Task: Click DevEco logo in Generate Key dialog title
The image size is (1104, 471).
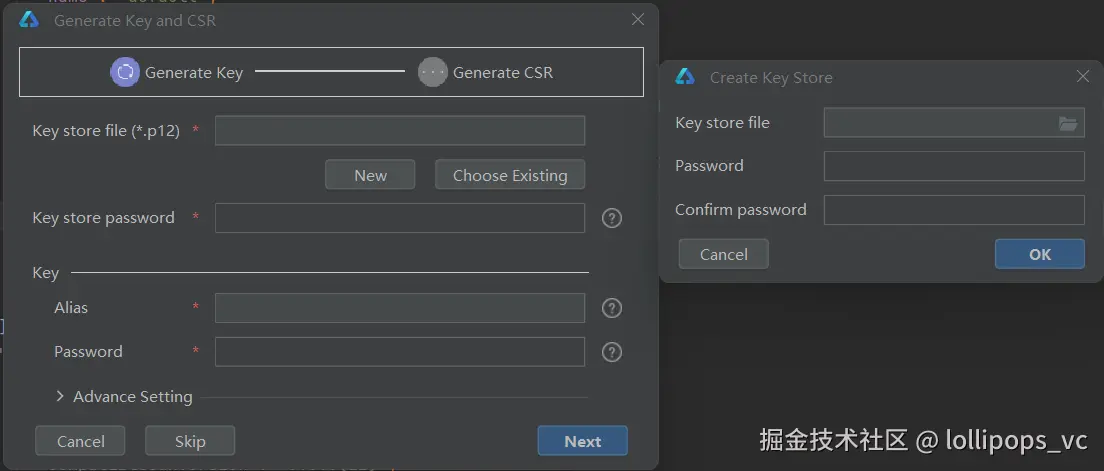Action: [x=29, y=20]
